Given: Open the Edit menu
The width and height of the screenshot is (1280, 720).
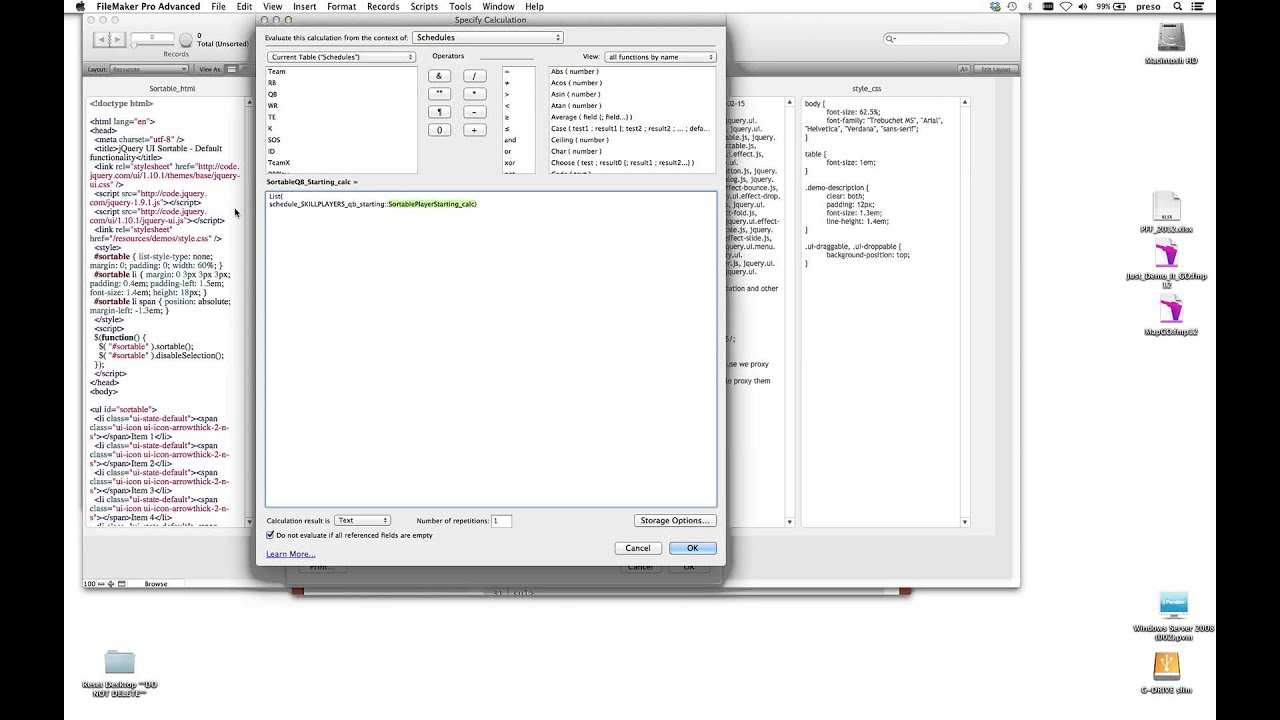Looking at the screenshot, I should pyautogui.click(x=244, y=6).
